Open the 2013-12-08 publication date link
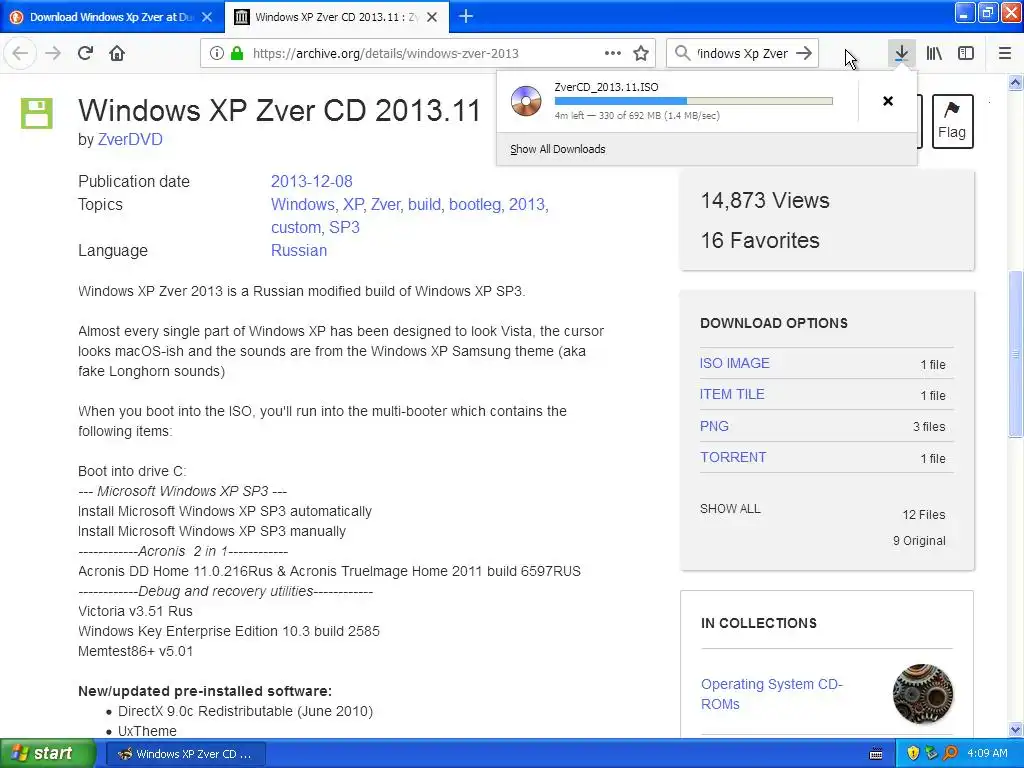Image resolution: width=1024 pixels, height=768 pixels. point(312,182)
